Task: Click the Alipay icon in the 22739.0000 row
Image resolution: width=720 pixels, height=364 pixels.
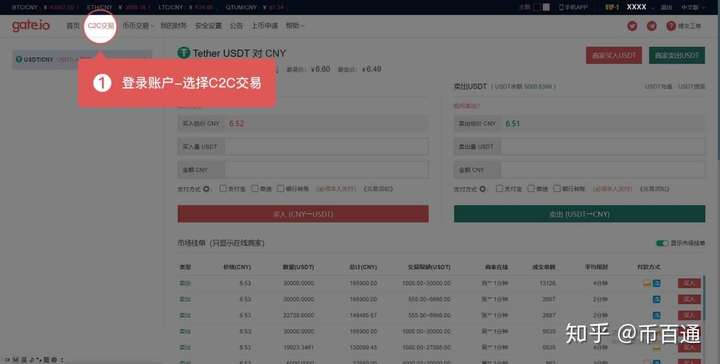Action: coord(657,315)
